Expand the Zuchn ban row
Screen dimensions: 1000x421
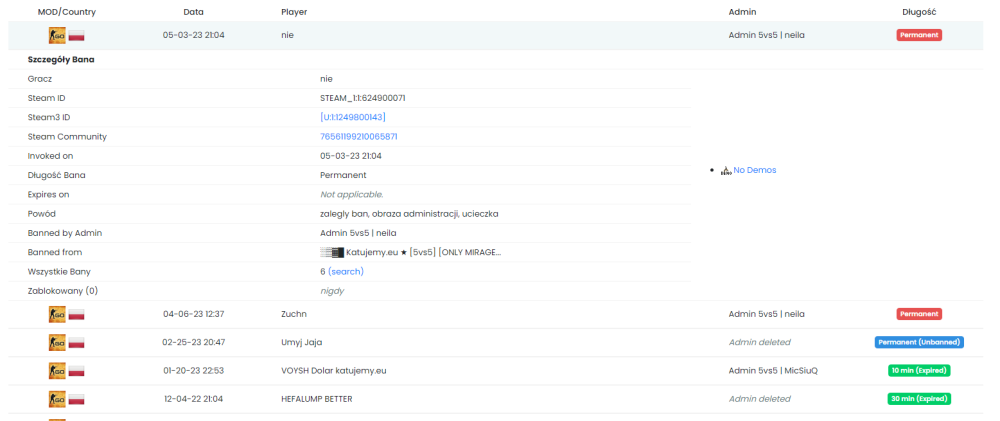point(496,314)
